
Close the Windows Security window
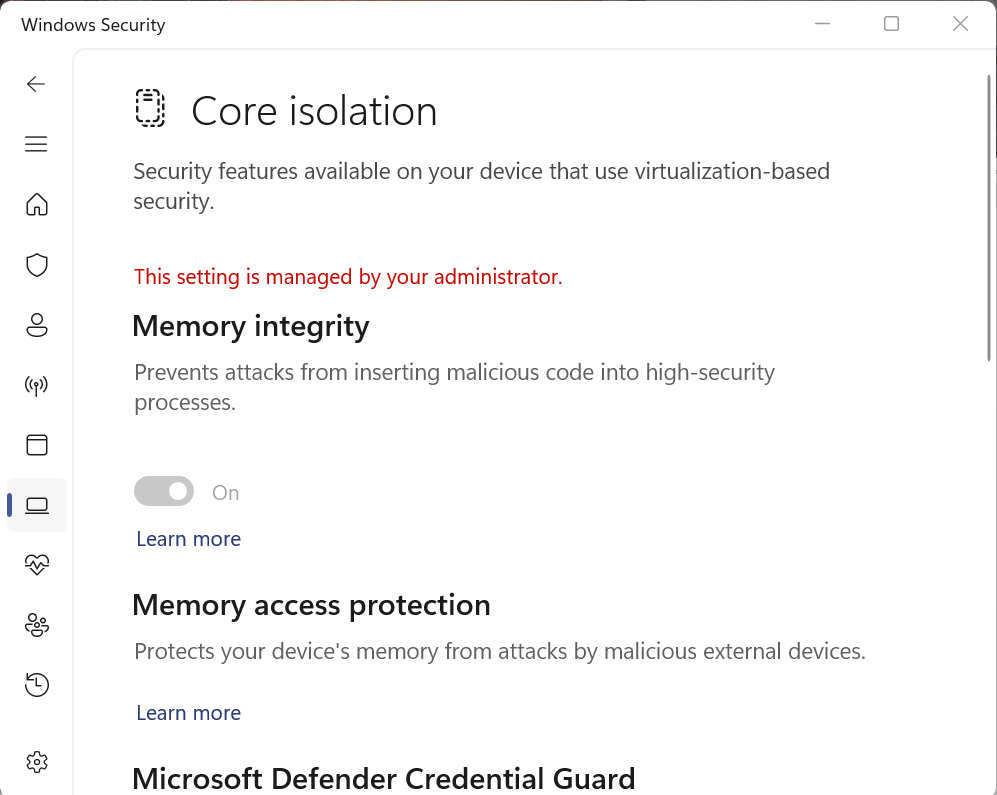coord(960,24)
